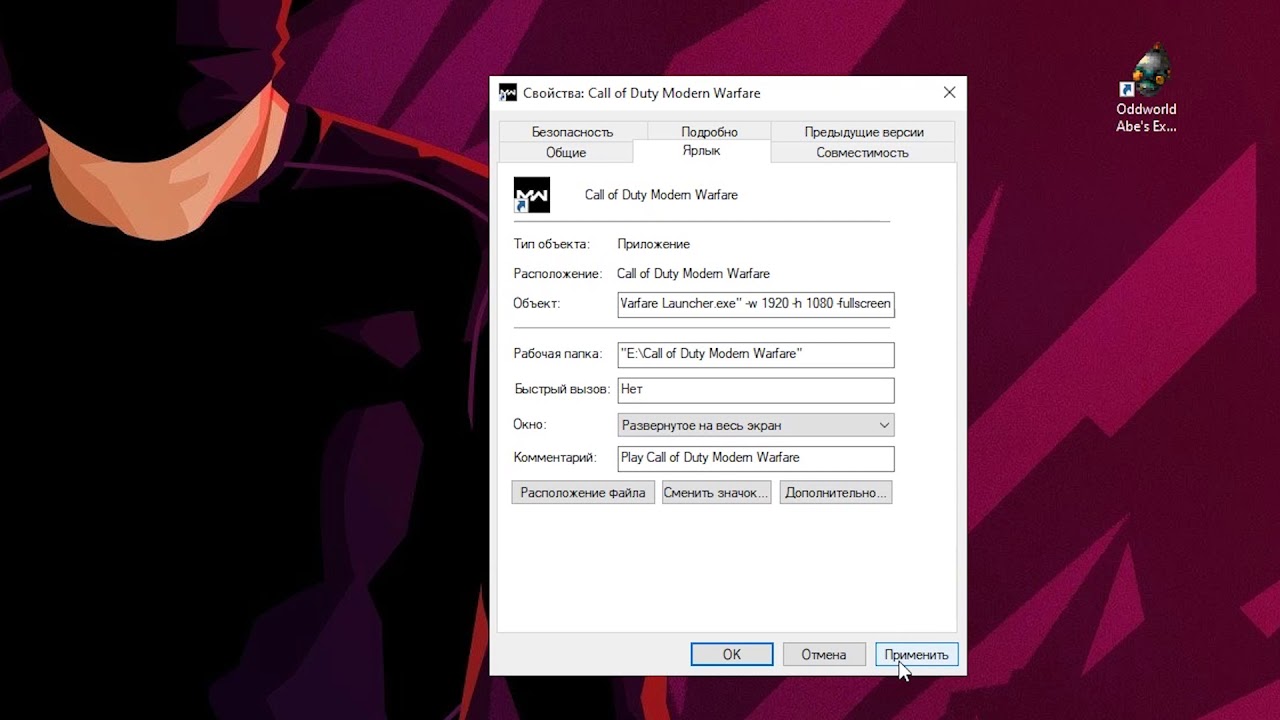1280x720 pixels.
Task: Click the Расположение value Call of Duty Modern Warfare
Action: tap(693, 274)
